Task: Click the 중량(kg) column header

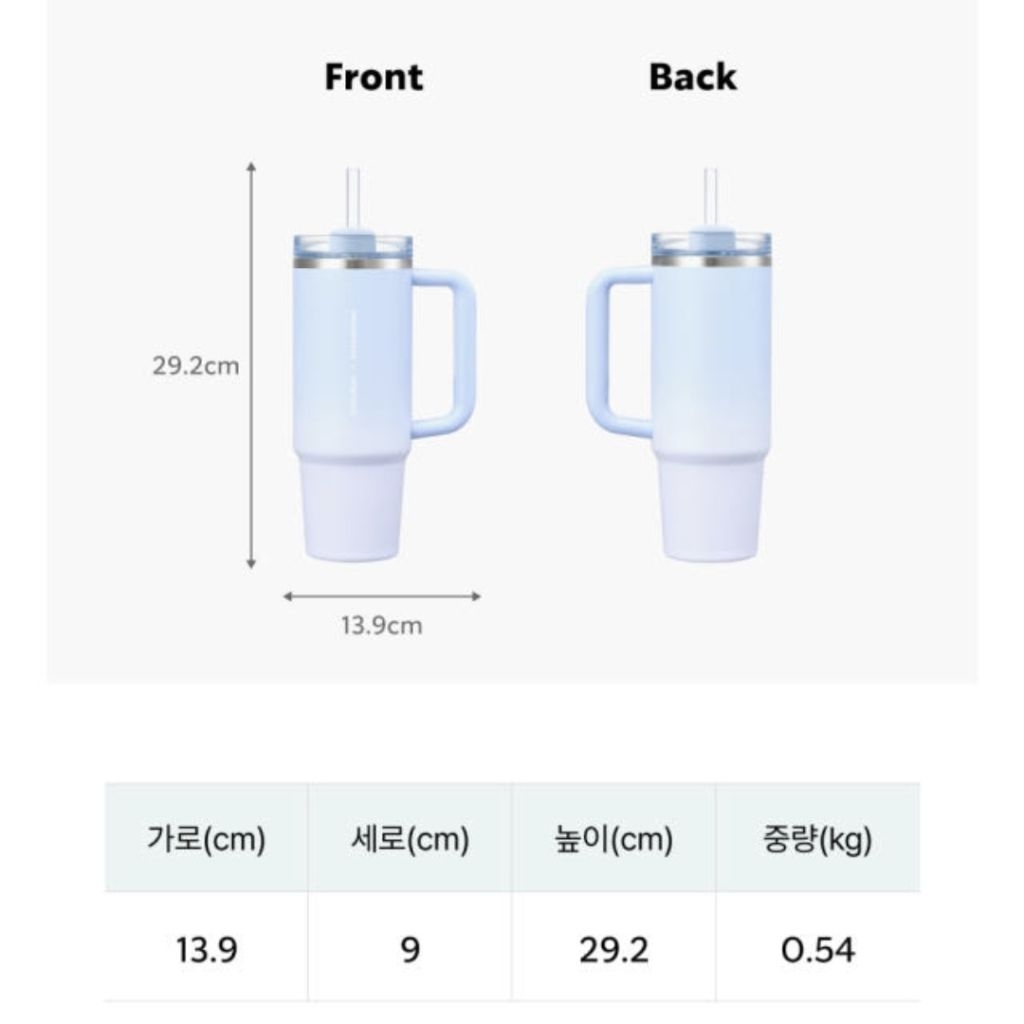Action: point(818,838)
